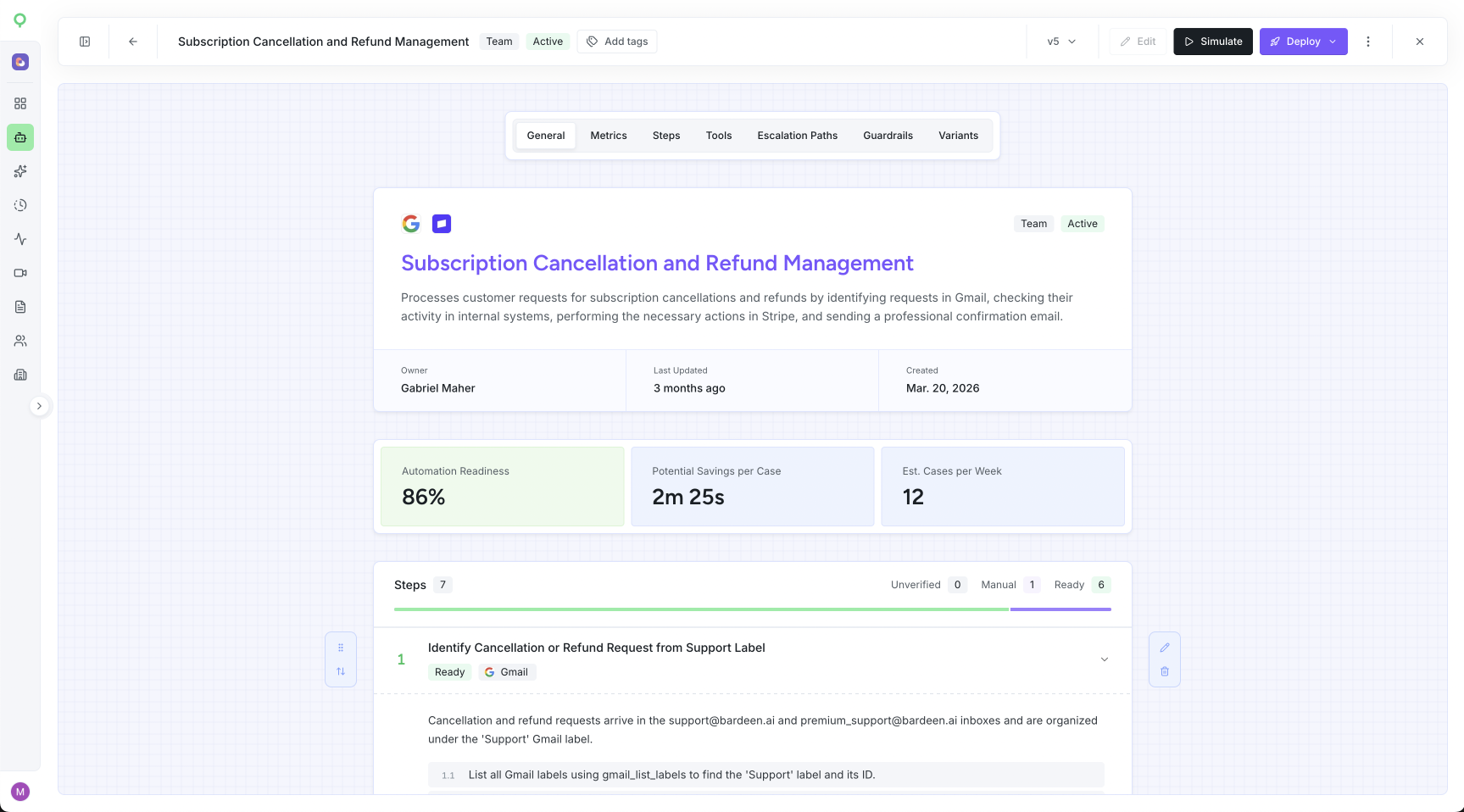Delete step 1 using trash icon

[x=1165, y=671]
